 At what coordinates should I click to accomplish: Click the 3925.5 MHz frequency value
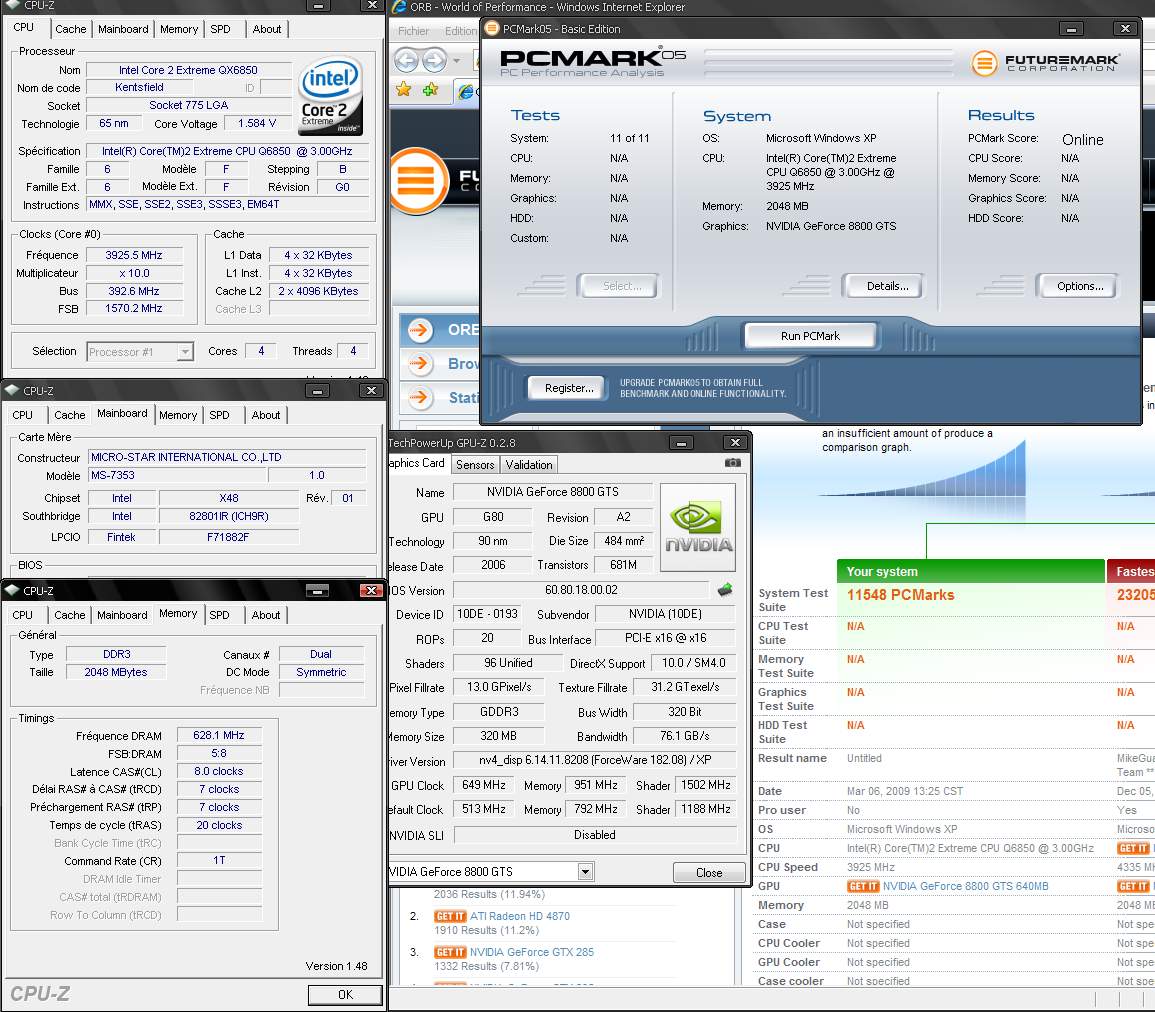pos(133,255)
